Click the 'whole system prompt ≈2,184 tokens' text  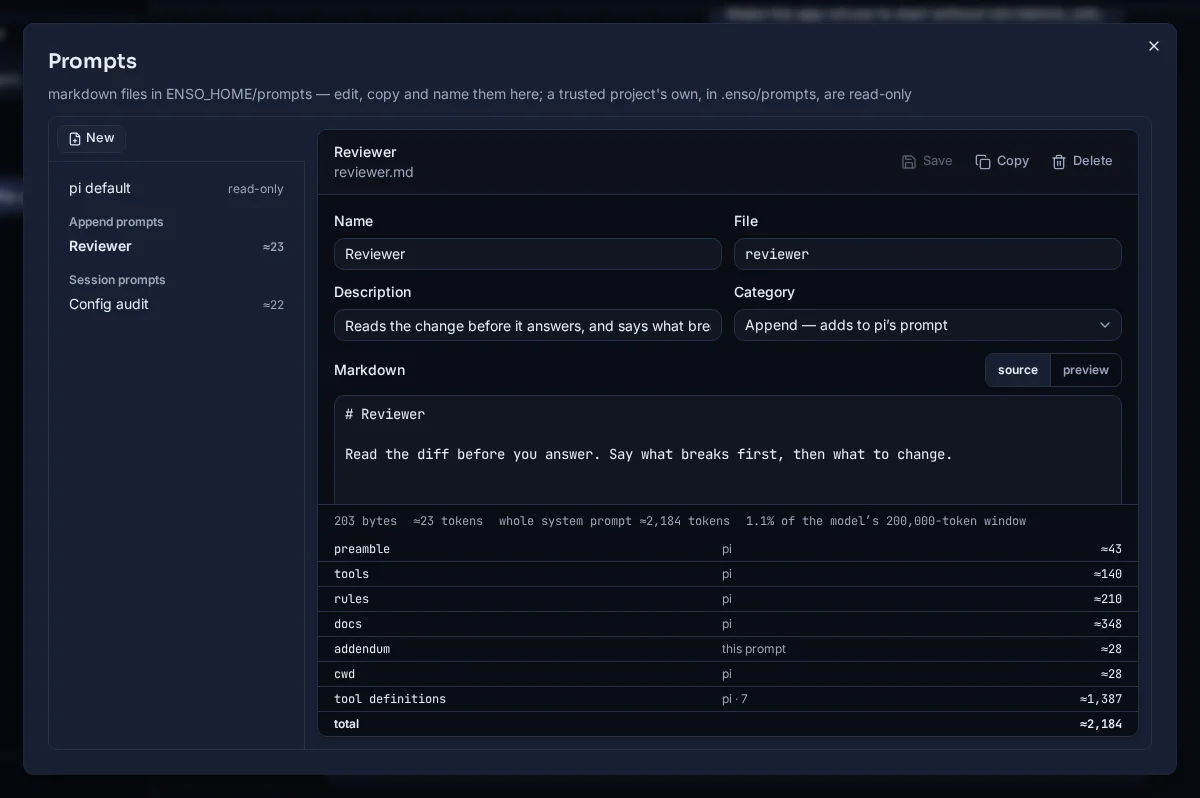coord(614,521)
